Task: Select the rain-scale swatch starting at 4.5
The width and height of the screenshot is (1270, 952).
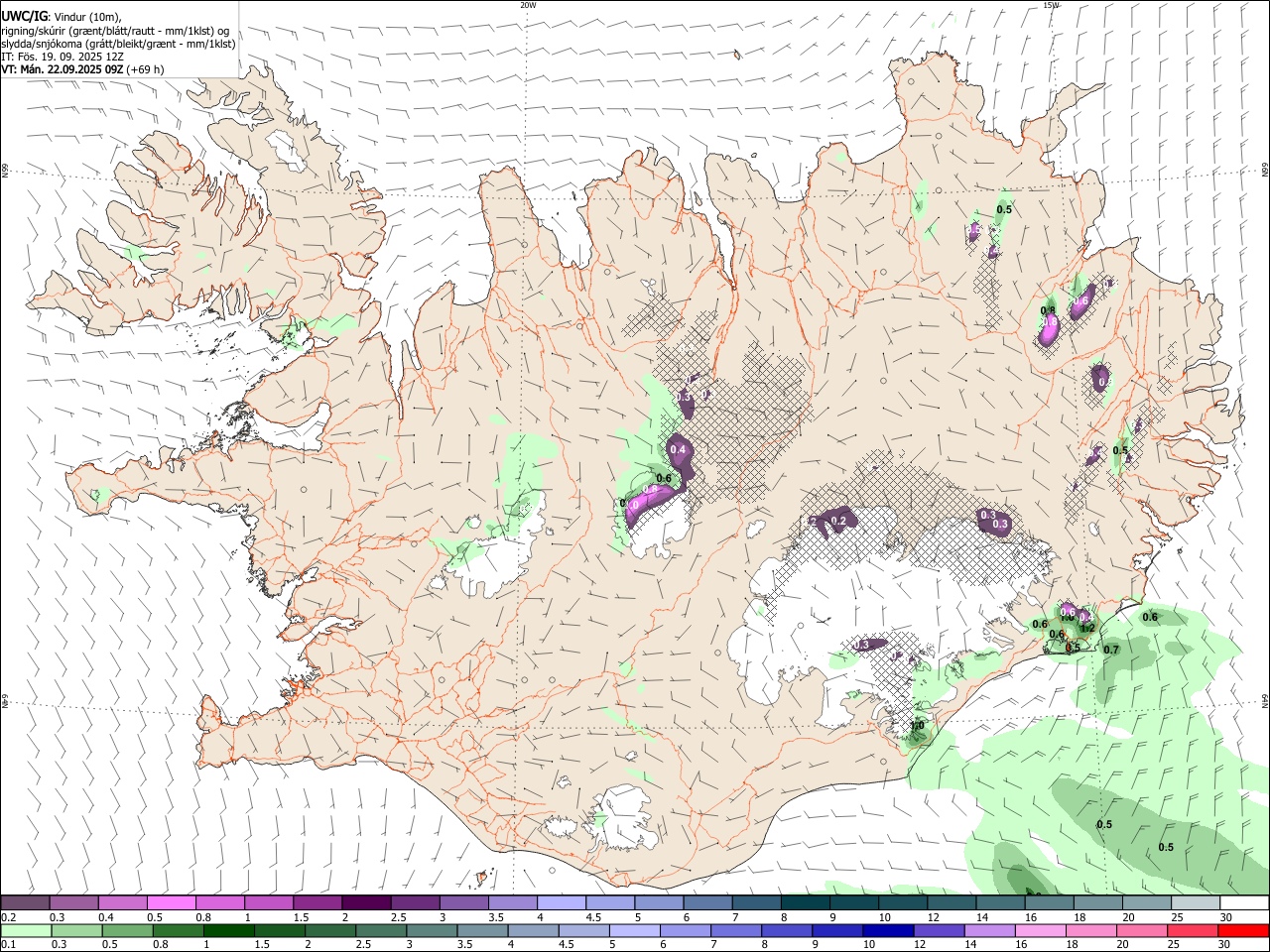Action: pyautogui.click(x=583, y=930)
